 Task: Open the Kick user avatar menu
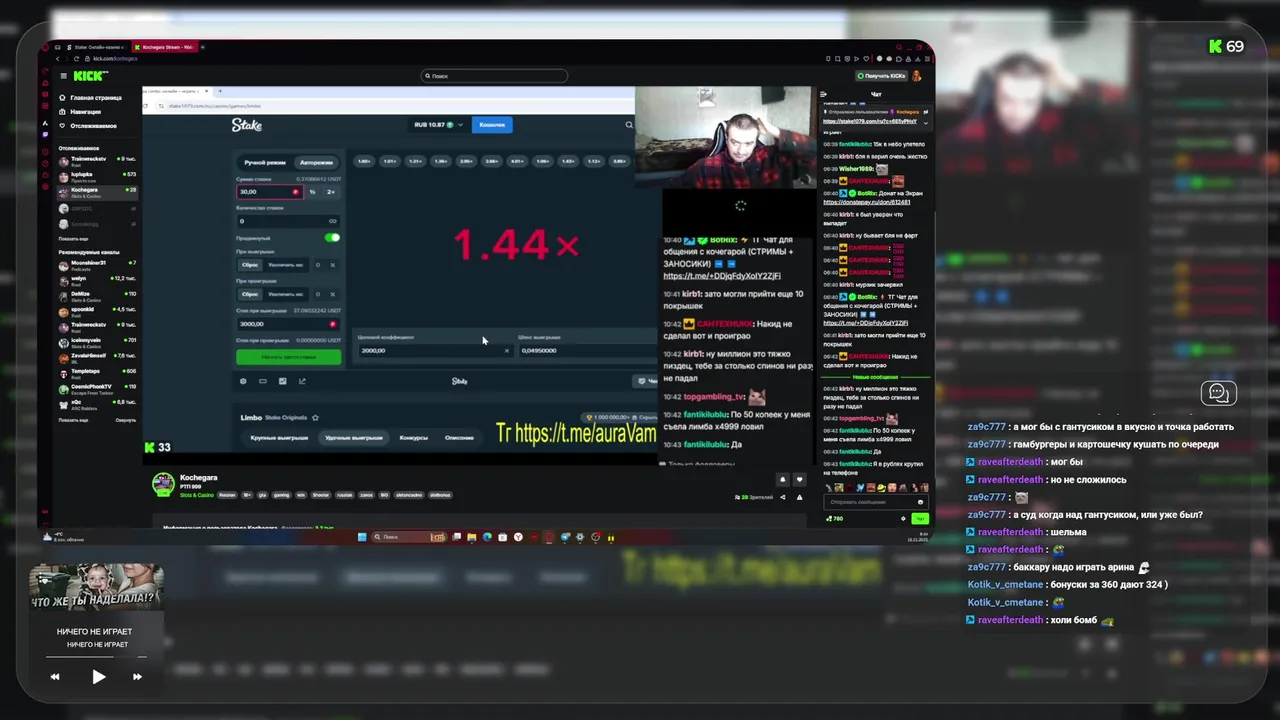[x=917, y=76]
